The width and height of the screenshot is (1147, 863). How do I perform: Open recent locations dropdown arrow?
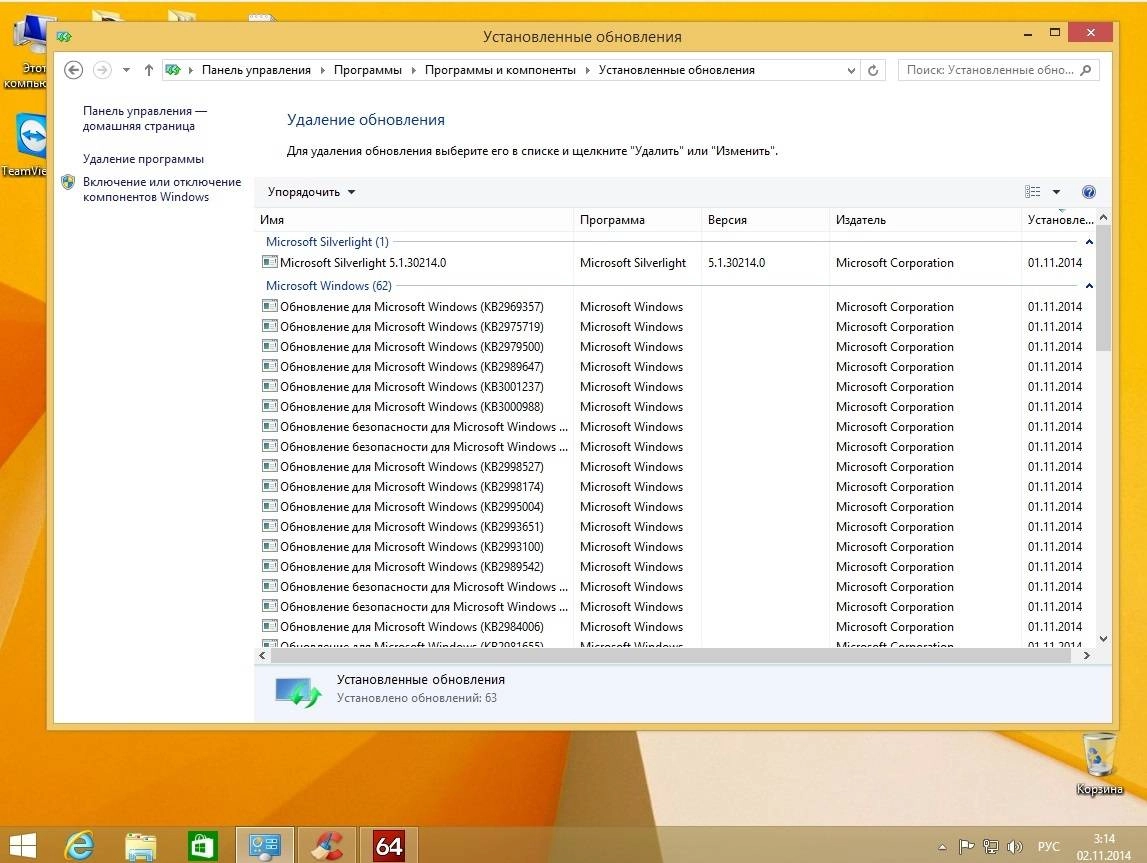[x=127, y=70]
